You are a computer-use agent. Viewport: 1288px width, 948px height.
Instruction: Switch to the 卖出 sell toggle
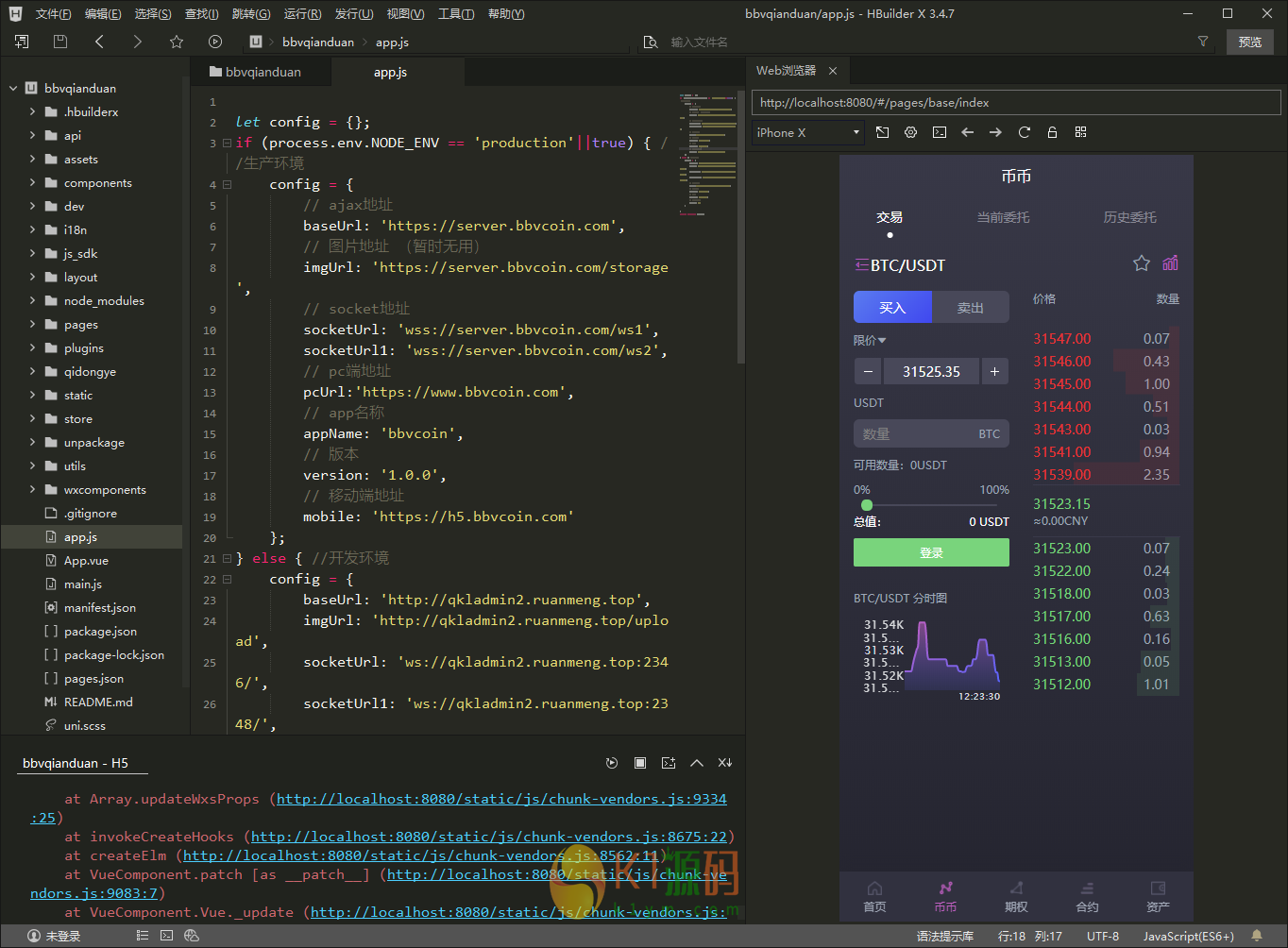[x=970, y=308]
